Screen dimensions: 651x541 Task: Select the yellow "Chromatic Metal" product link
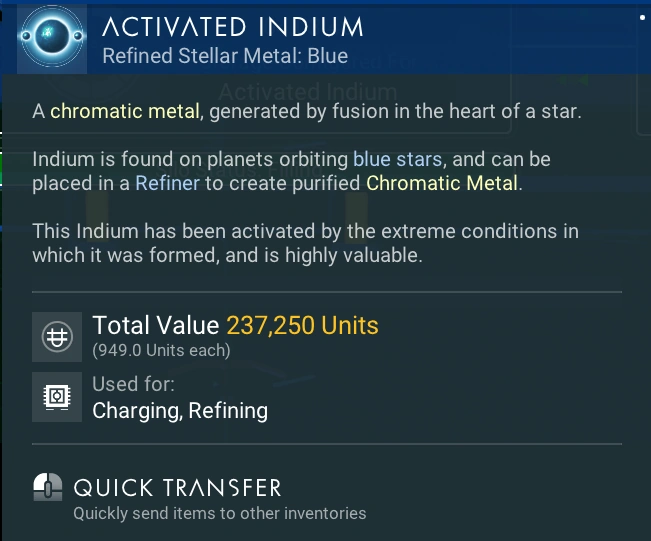coord(442,183)
